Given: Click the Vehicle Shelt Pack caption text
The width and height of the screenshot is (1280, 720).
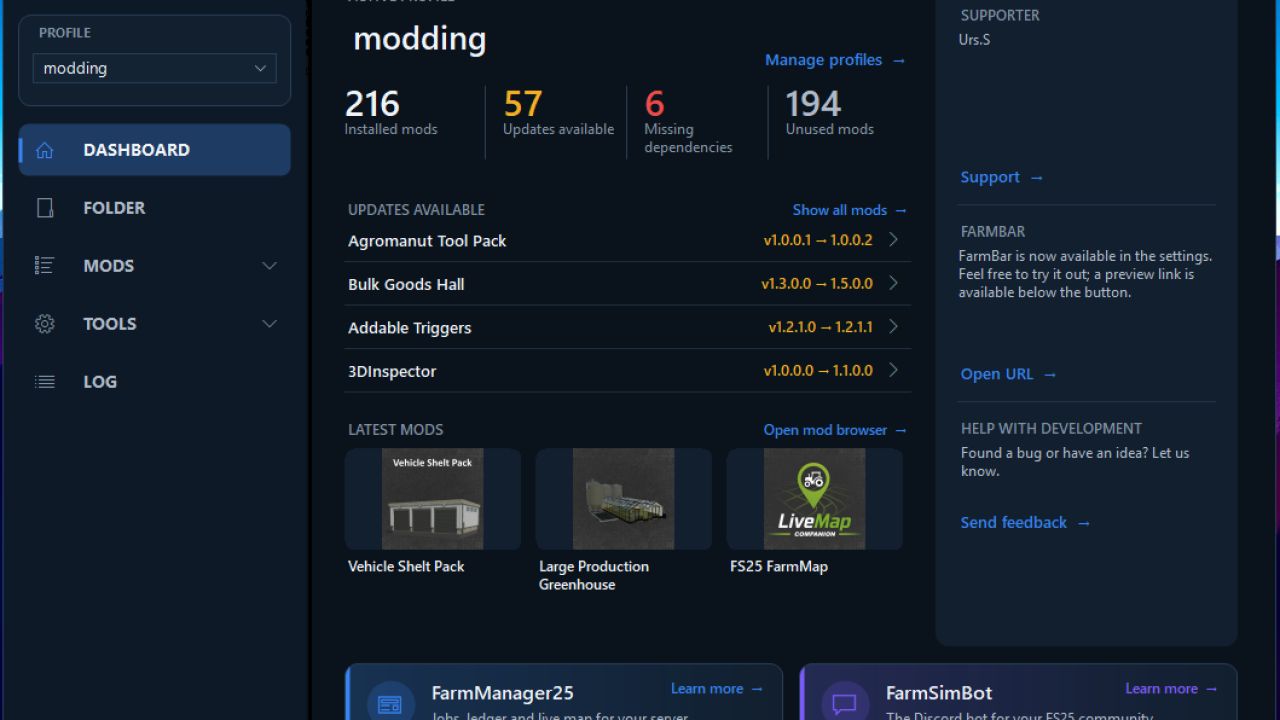Looking at the screenshot, I should pyautogui.click(x=406, y=566).
